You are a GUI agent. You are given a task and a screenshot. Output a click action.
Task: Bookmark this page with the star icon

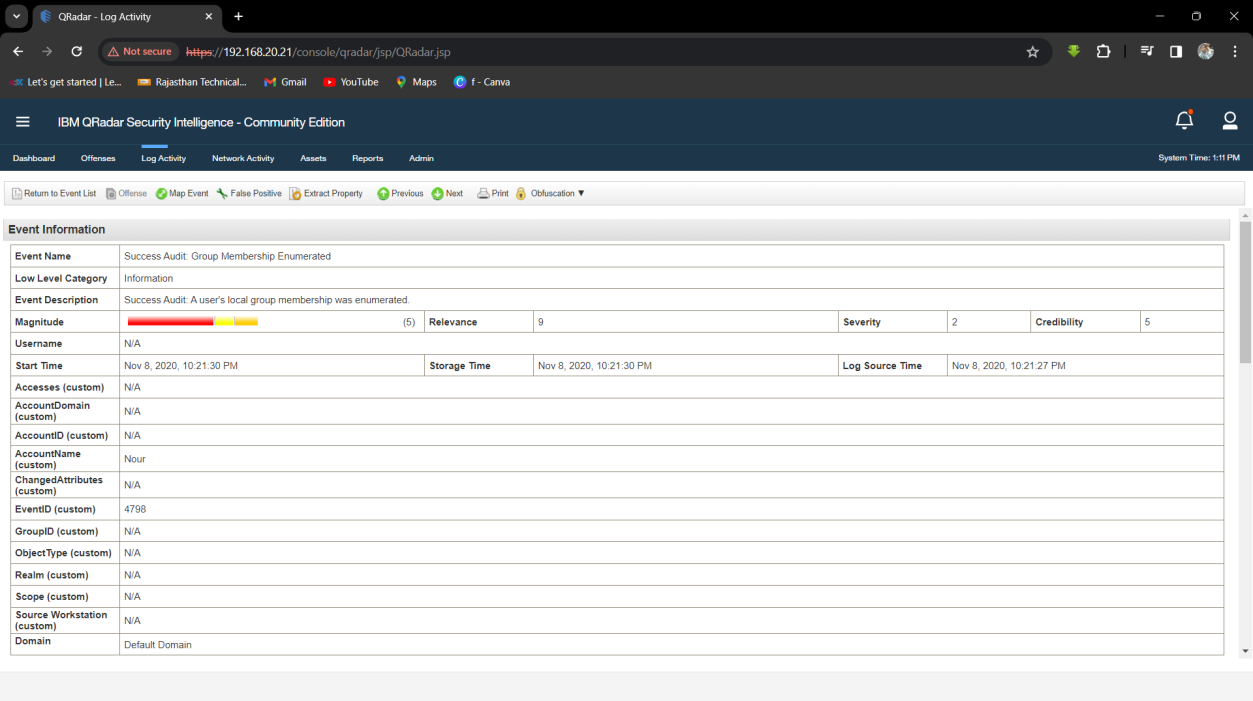(1033, 52)
